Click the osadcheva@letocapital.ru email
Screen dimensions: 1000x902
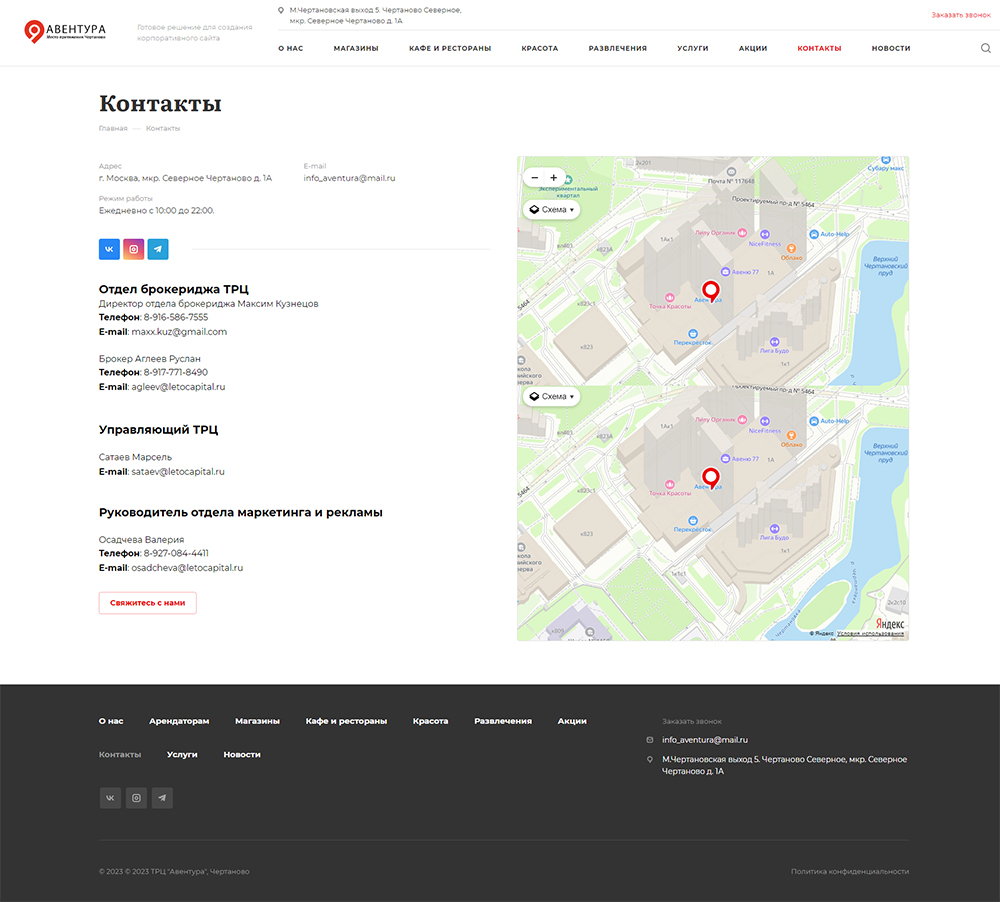(187, 568)
